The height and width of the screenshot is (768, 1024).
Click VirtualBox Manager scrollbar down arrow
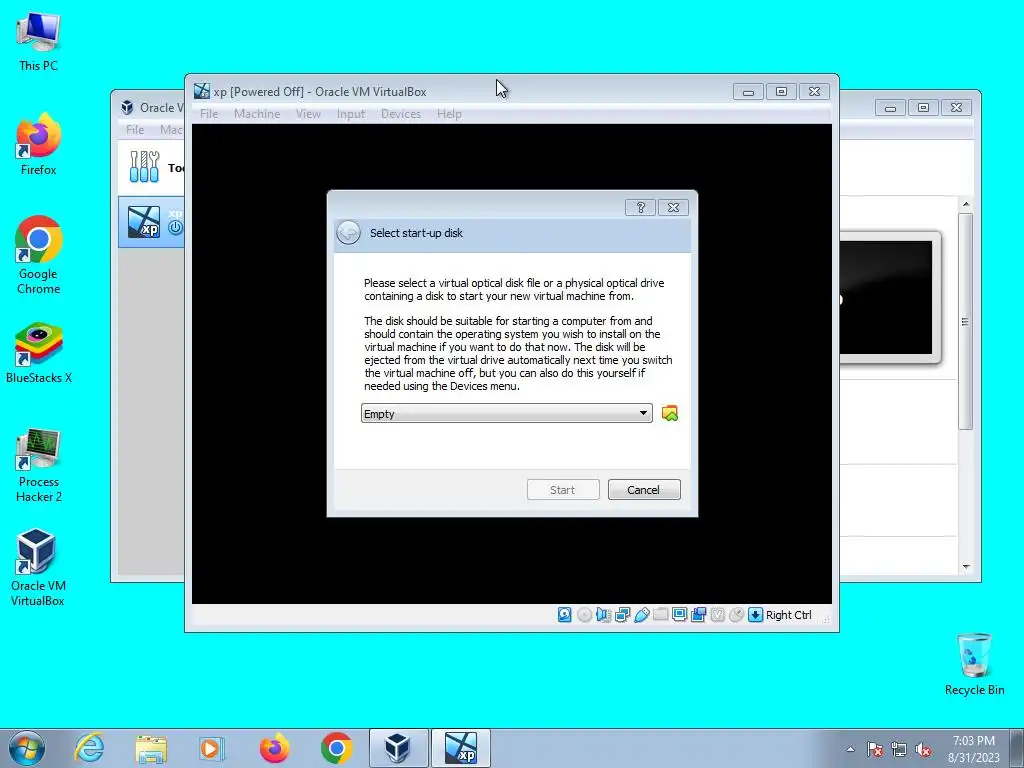tap(966, 567)
